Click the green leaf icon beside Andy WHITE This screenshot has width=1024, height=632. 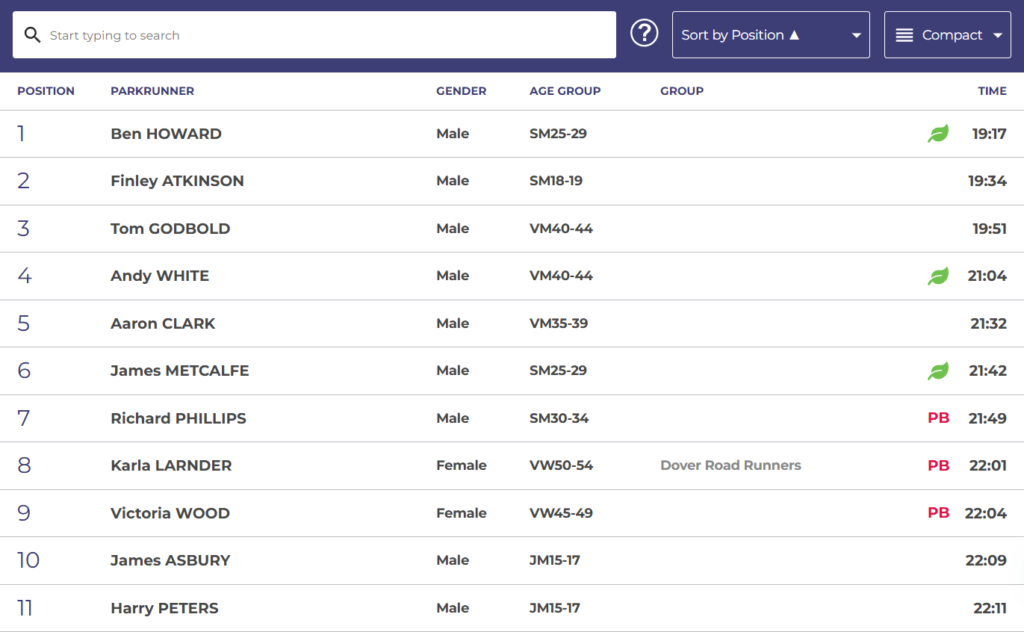click(938, 276)
